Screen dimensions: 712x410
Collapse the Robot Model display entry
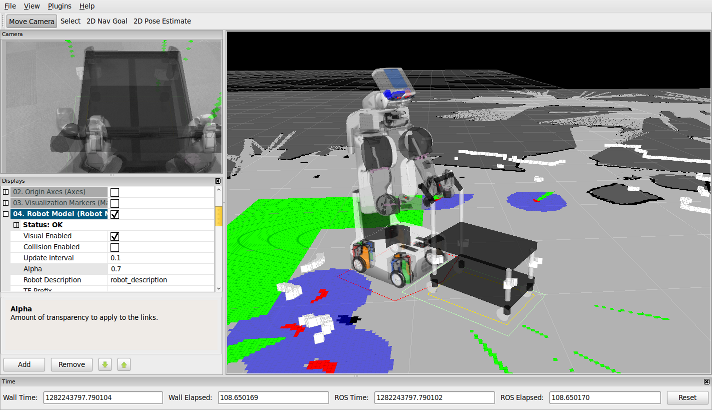coord(6,214)
